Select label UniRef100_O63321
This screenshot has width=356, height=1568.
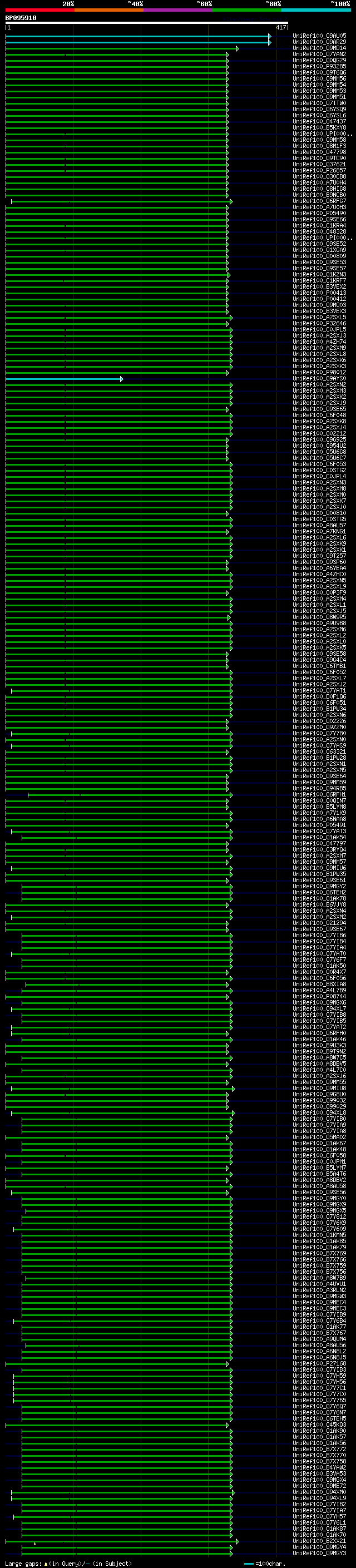tap(319, 752)
